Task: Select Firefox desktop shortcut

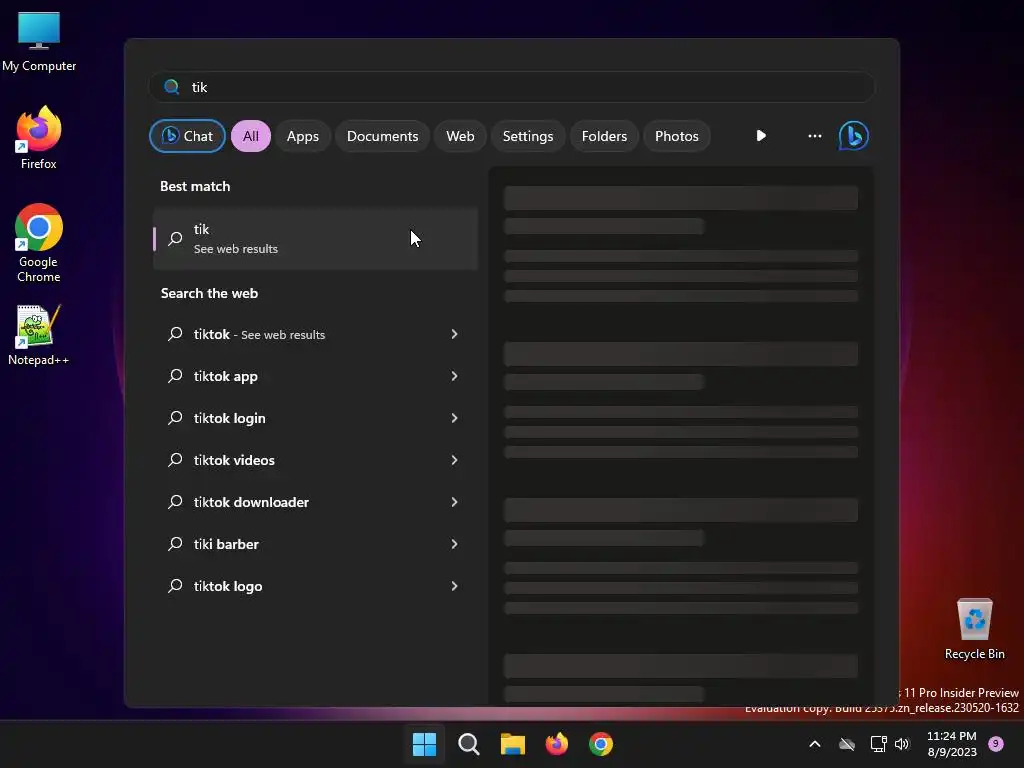Action: pyautogui.click(x=39, y=138)
